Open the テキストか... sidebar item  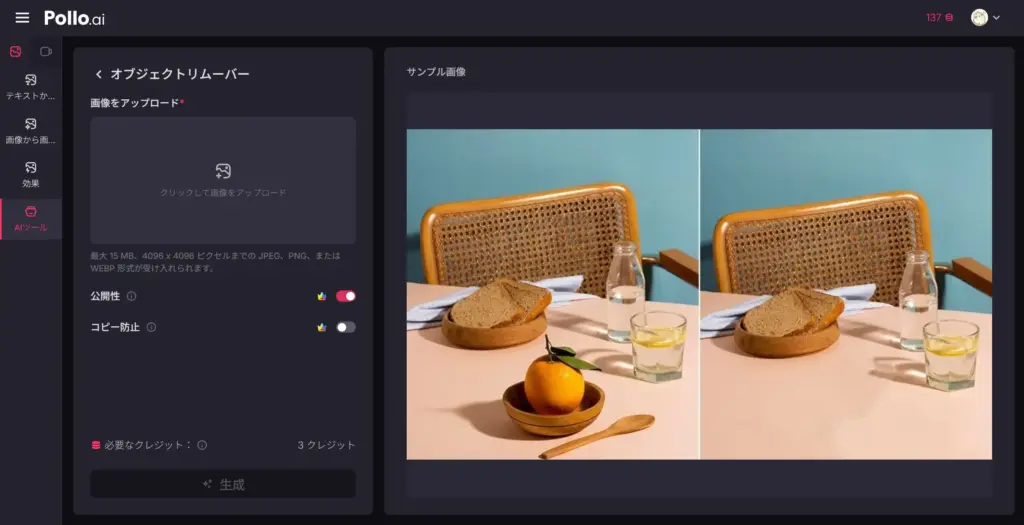coord(31,88)
